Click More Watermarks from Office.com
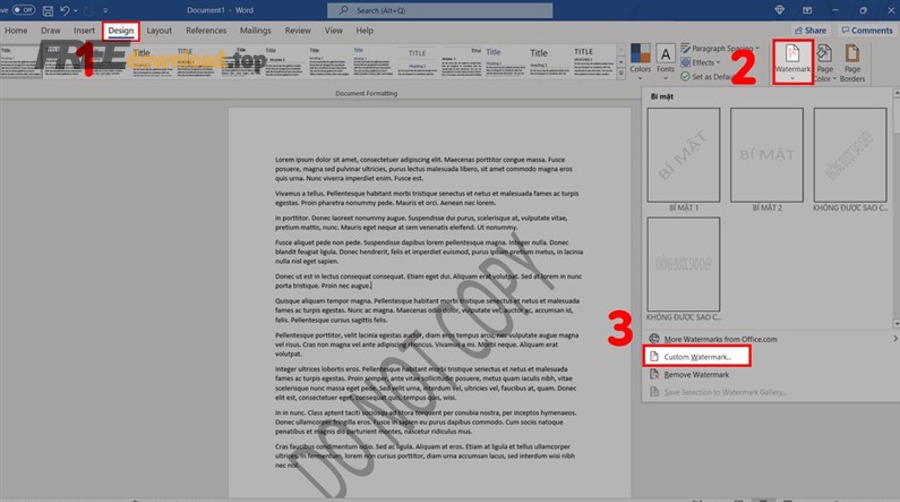900x502 pixels. 720,339
